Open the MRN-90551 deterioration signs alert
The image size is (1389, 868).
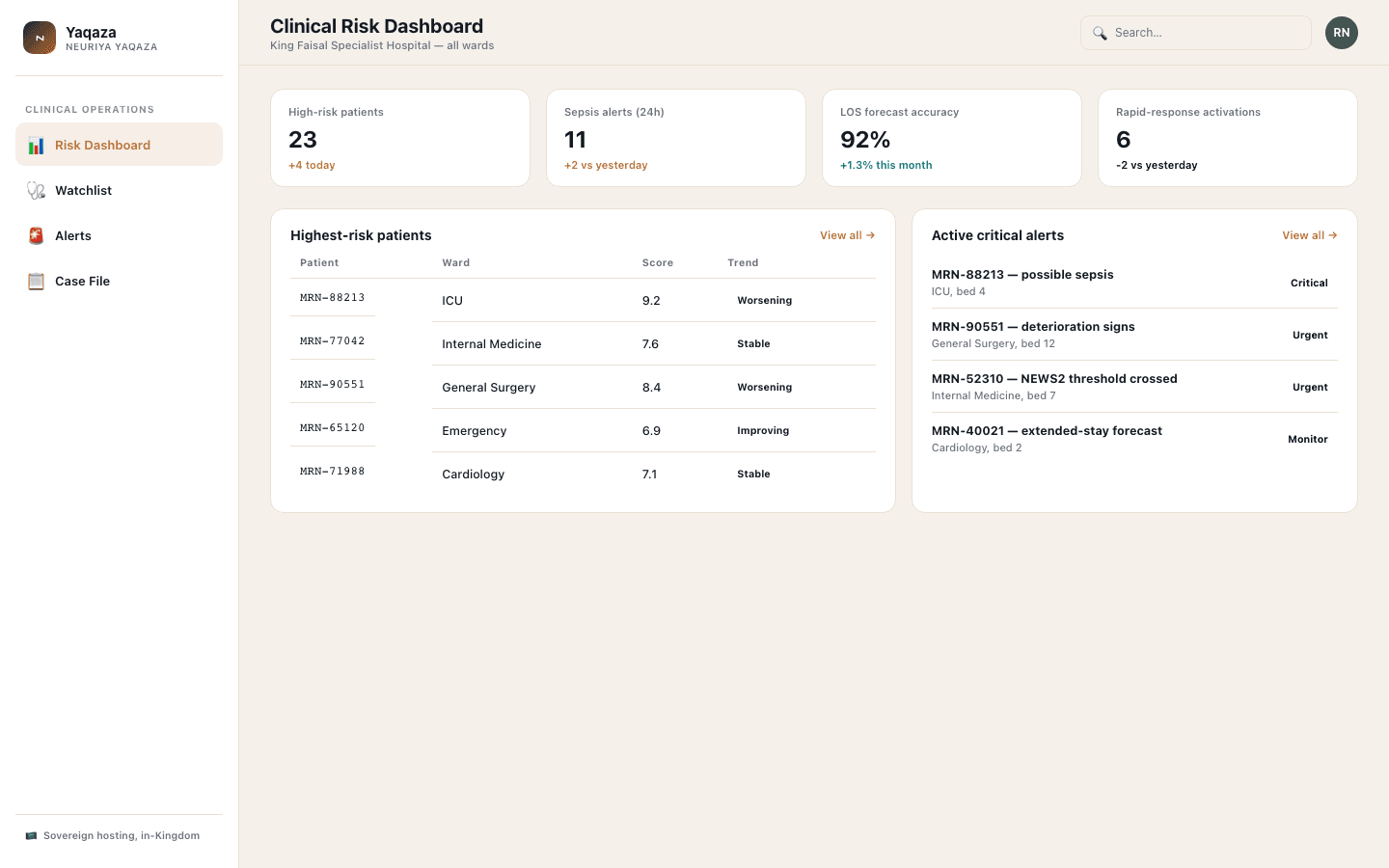(1134, 335)
